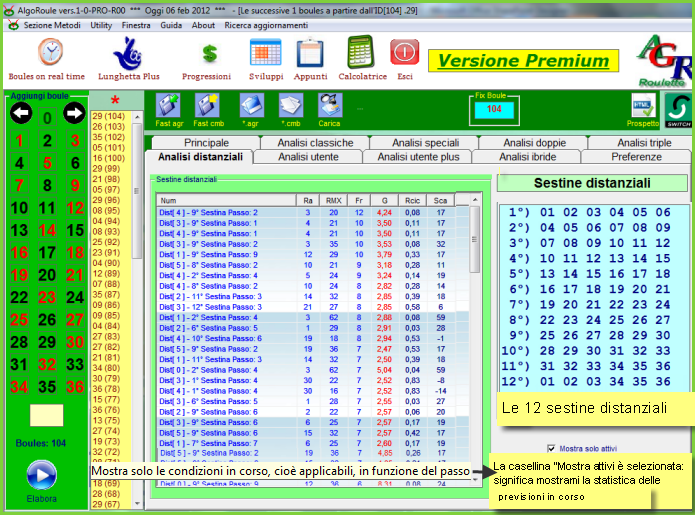Image resolution: width=695 pixels, height=515 pixels.
Task: Click the Carica load icon
Action: (x=329, y=105)
